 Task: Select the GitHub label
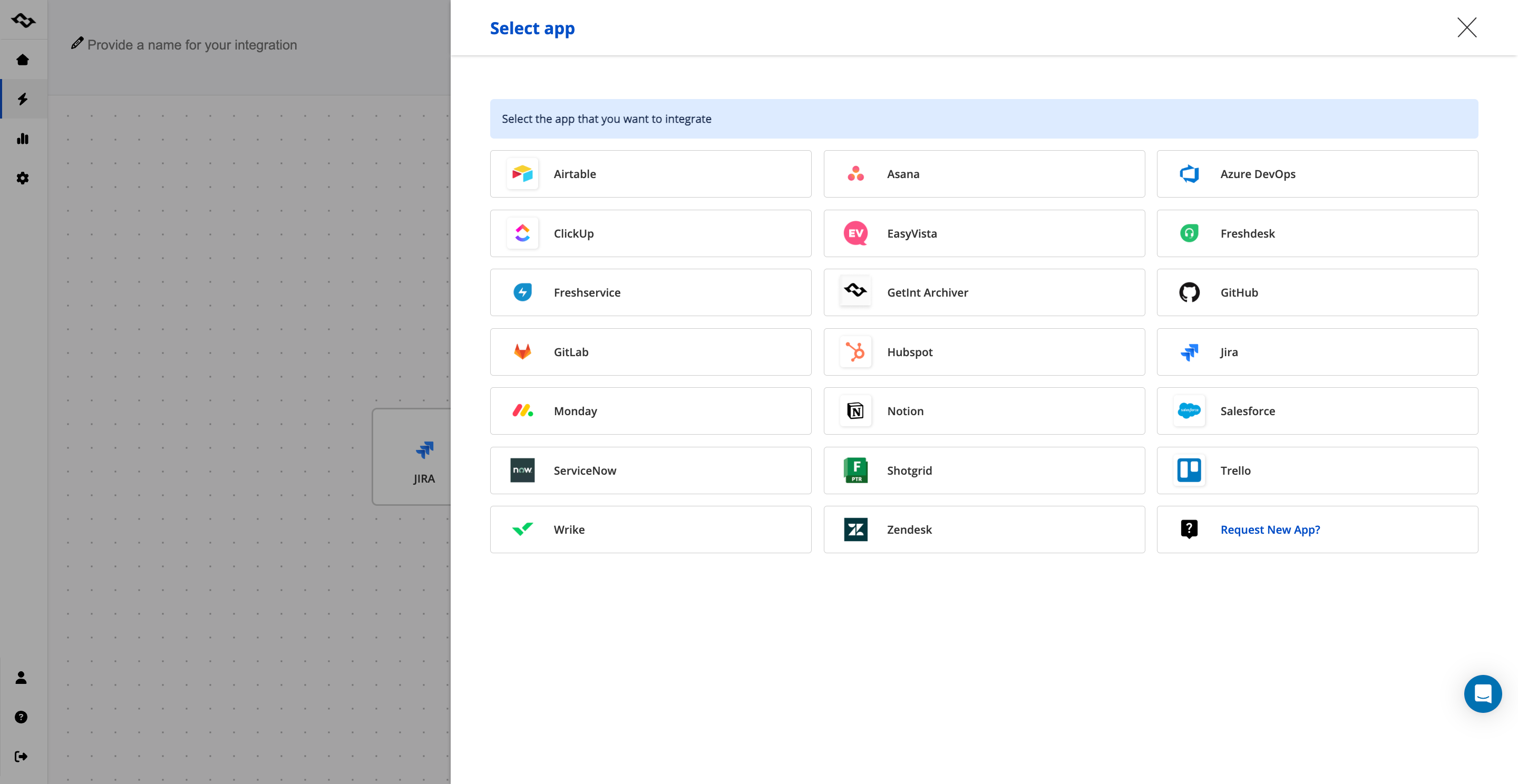(1239, 292)
